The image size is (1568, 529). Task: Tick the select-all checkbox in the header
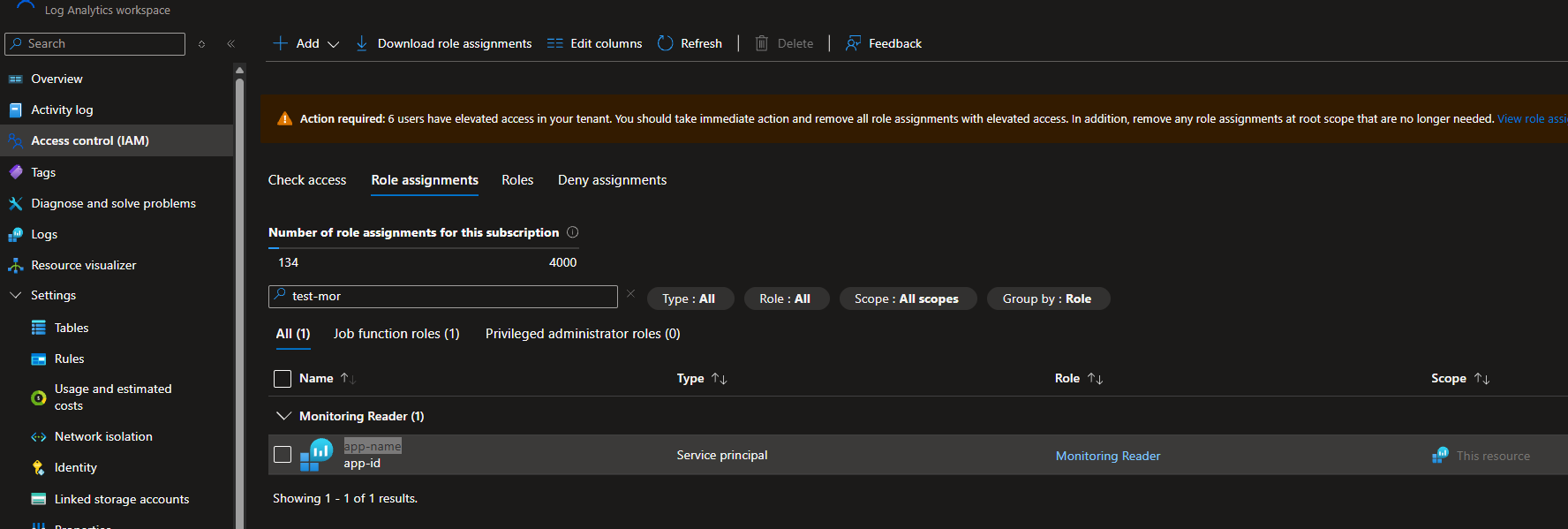pos(283,379)
